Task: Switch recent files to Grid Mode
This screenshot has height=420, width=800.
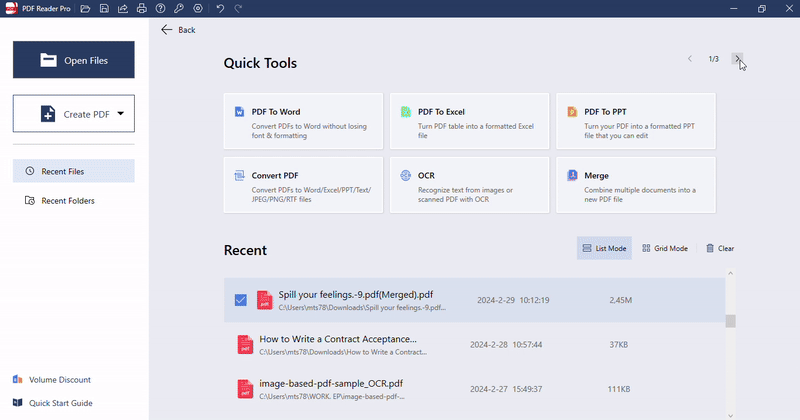Action: [665, 248]
